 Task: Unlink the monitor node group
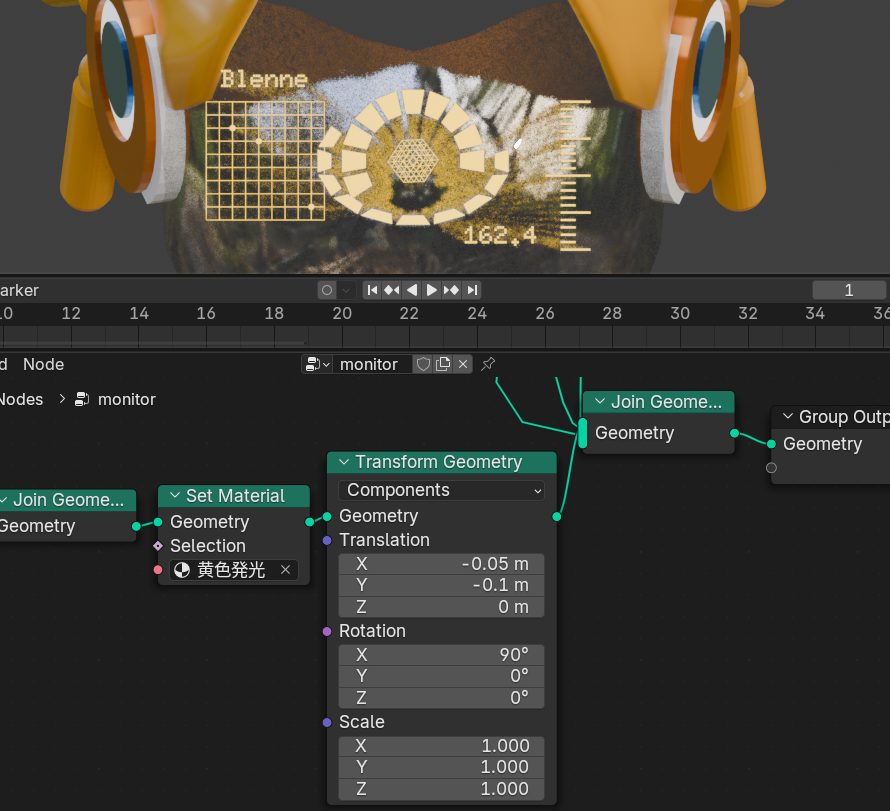click(x=463, y=364)
